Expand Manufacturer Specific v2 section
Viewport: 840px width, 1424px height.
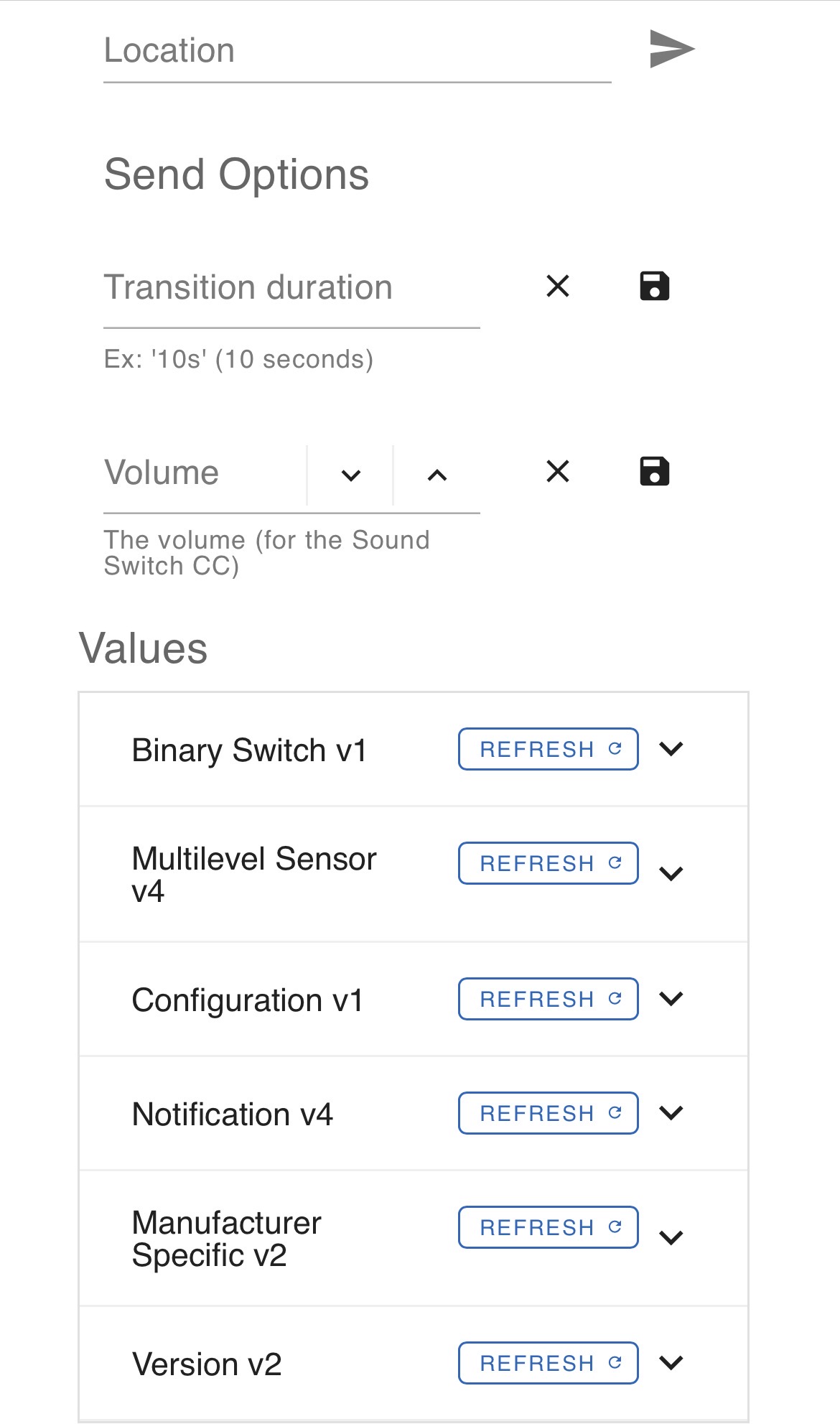click(671, 1238)
